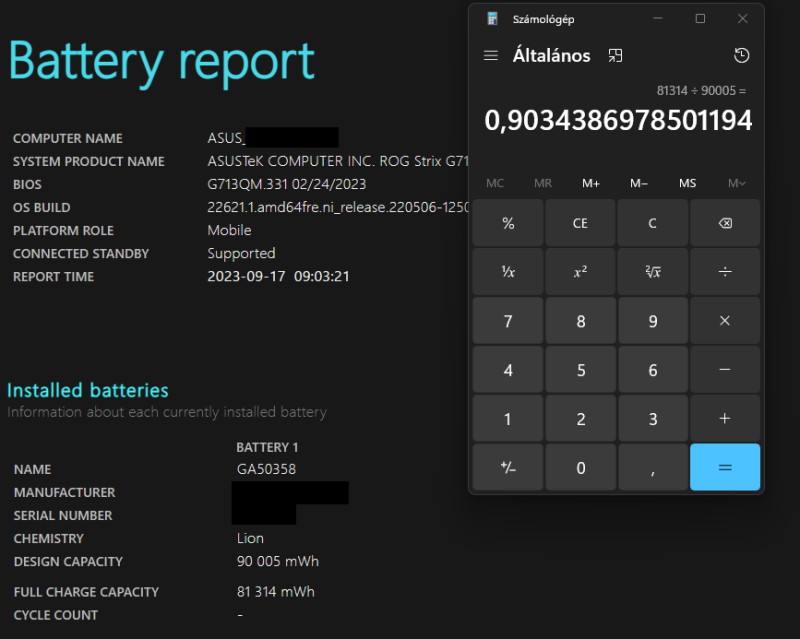Click digit 4 on calculator

(x=508, y=370)
